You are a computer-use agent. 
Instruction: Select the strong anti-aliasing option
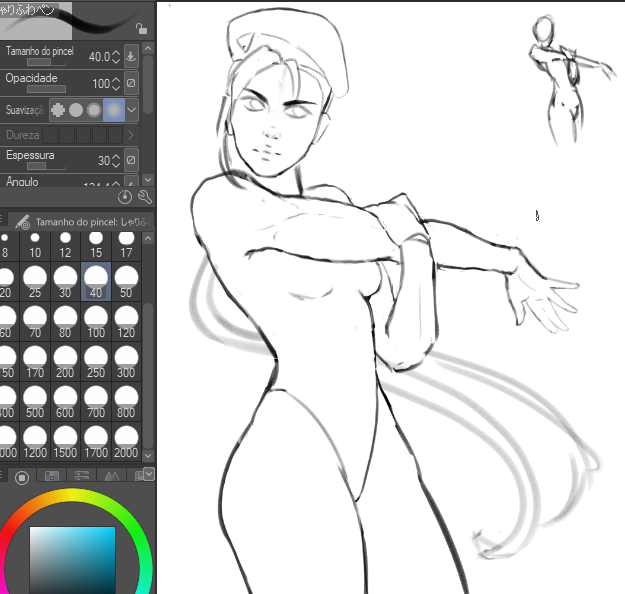pos(114,110)
